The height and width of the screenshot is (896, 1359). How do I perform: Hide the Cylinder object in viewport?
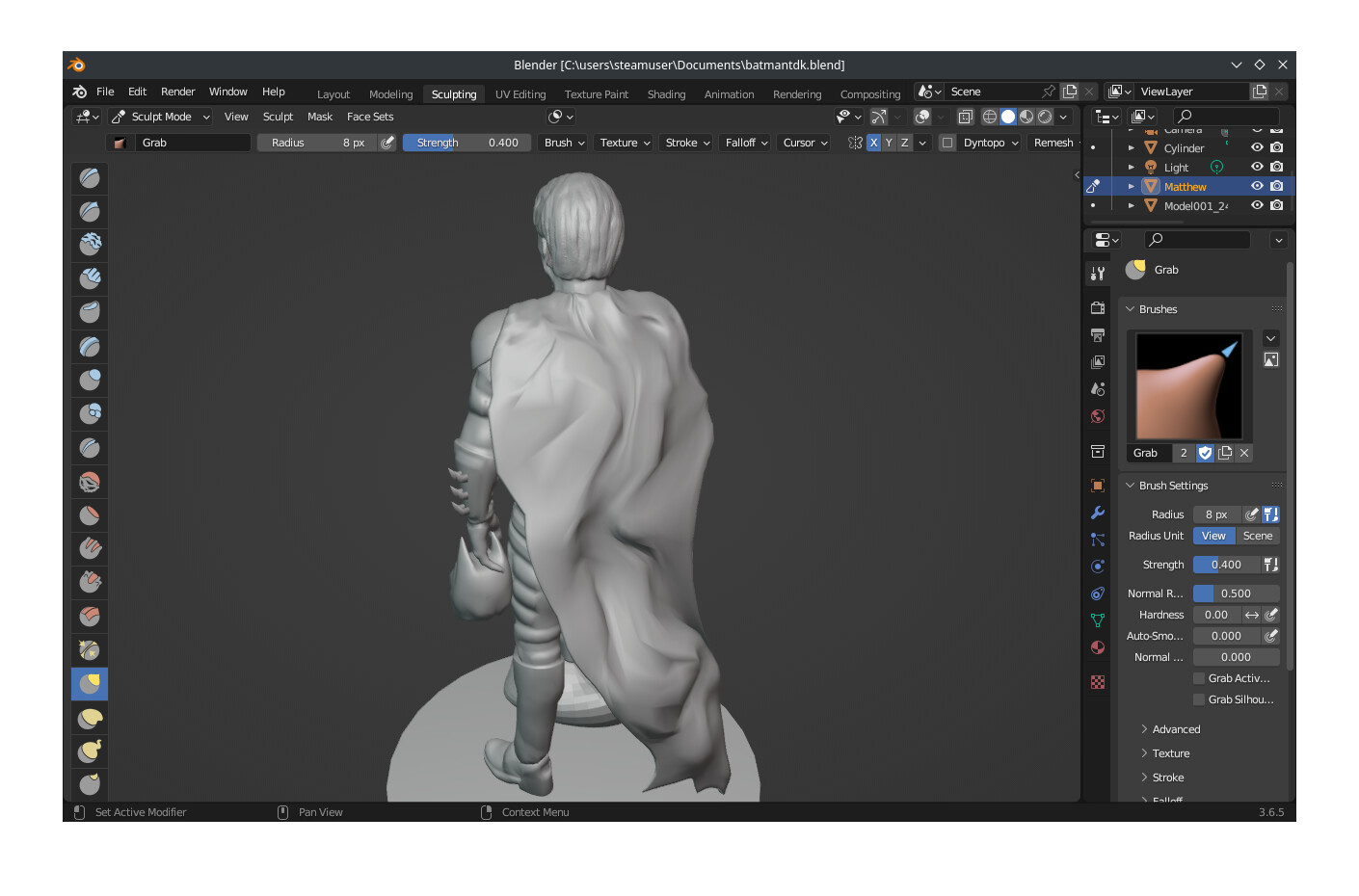[1257, 147]
